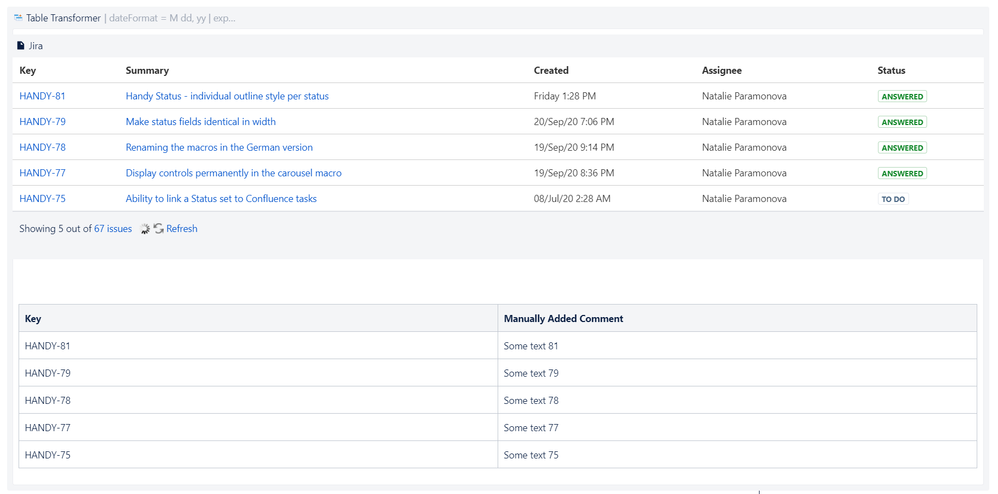Open the 67 issues link

pos(113,229)
